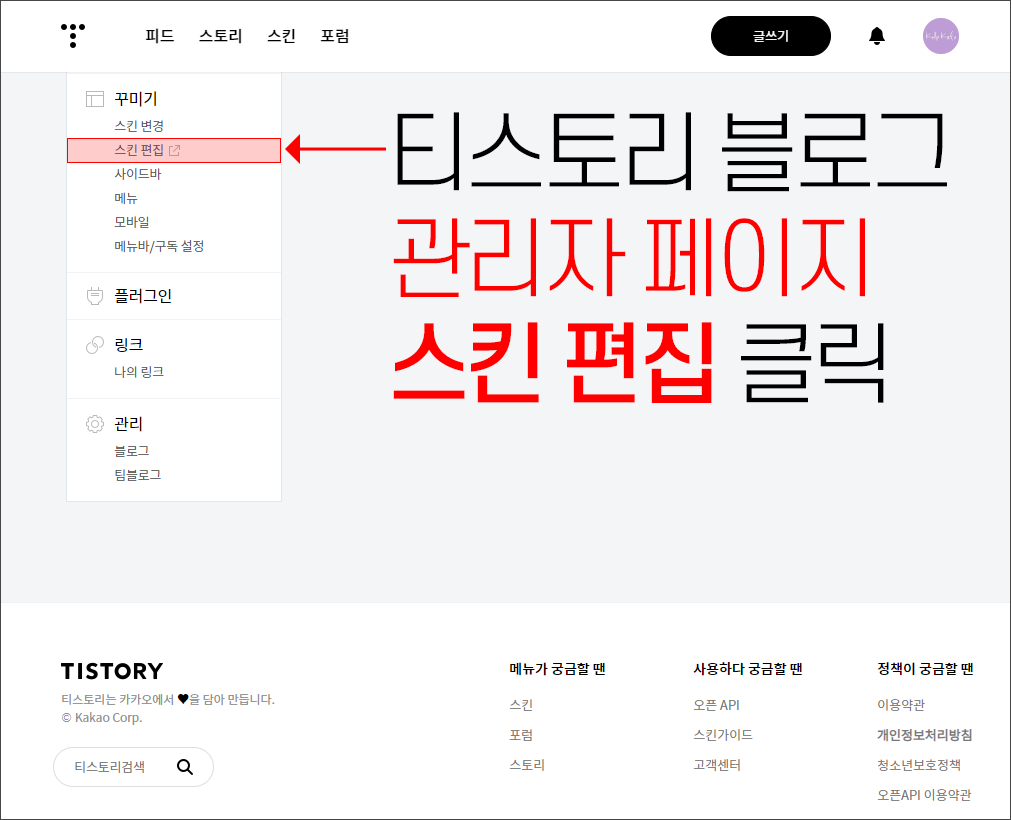This screenshot has height=820, width=1011.
Task: Open 메뉴바/구독 설정
Action: [x=159, y=246]
